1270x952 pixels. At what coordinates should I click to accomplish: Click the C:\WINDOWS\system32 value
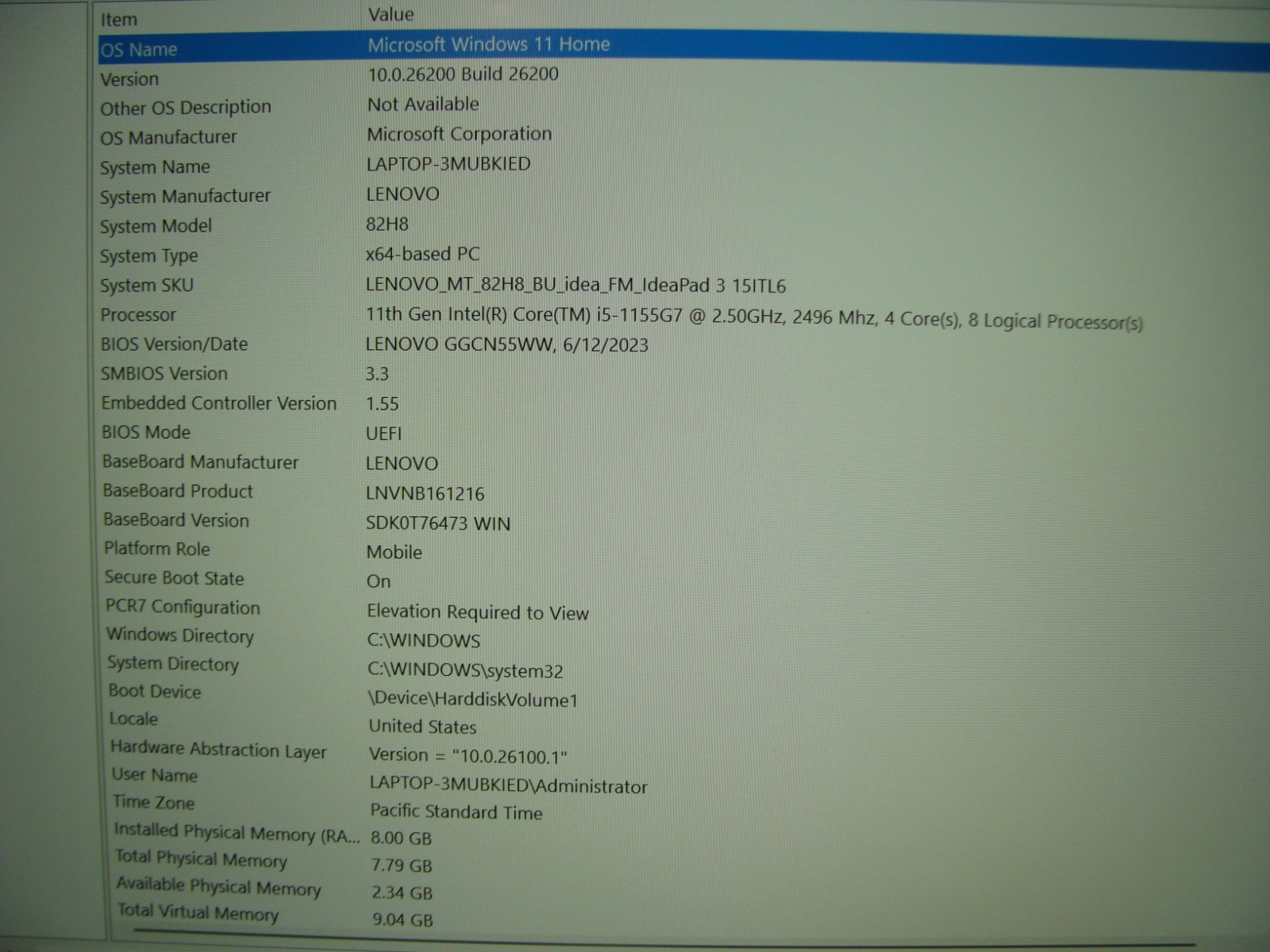(465, 670)
